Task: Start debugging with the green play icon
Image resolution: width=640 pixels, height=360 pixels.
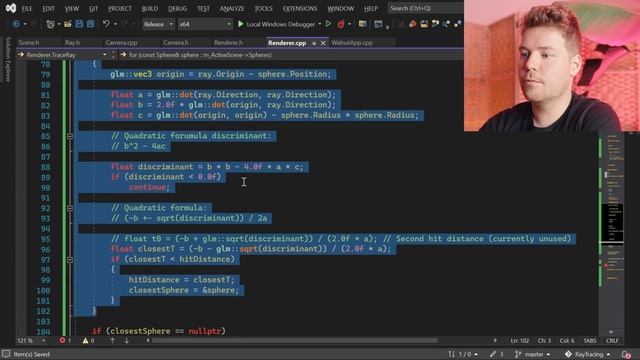Action: [240, 24]
